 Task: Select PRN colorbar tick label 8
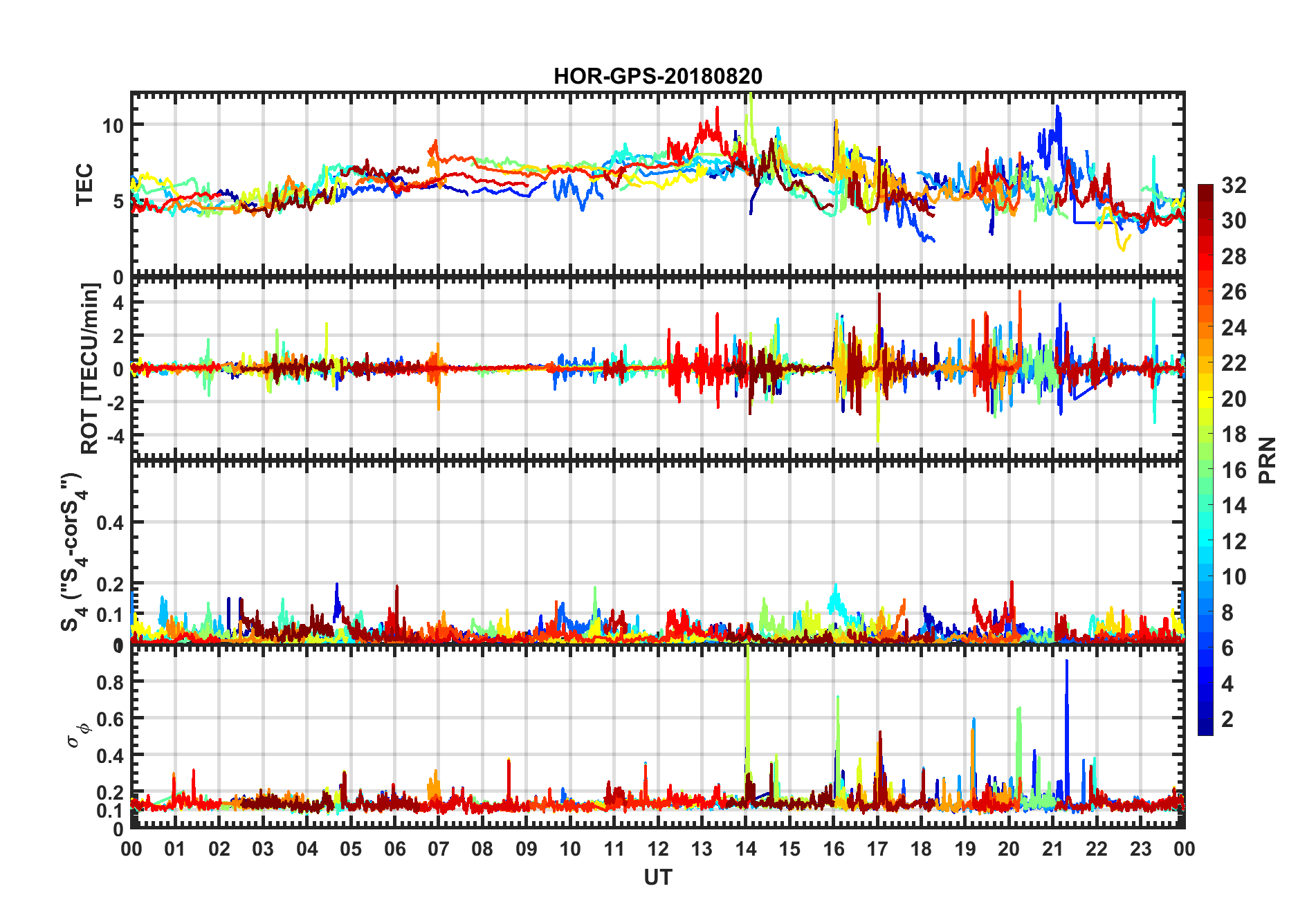(x=1227, y=612)
